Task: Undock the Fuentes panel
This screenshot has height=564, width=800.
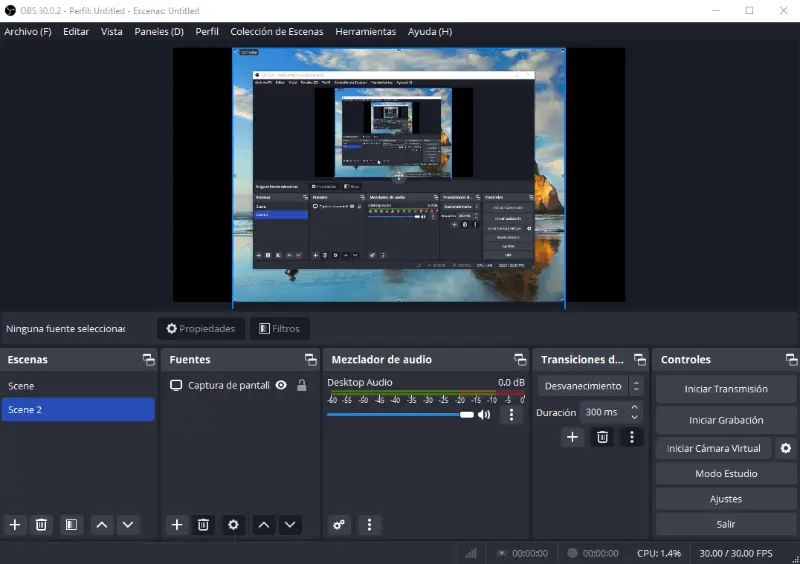Action: [311, 360]
